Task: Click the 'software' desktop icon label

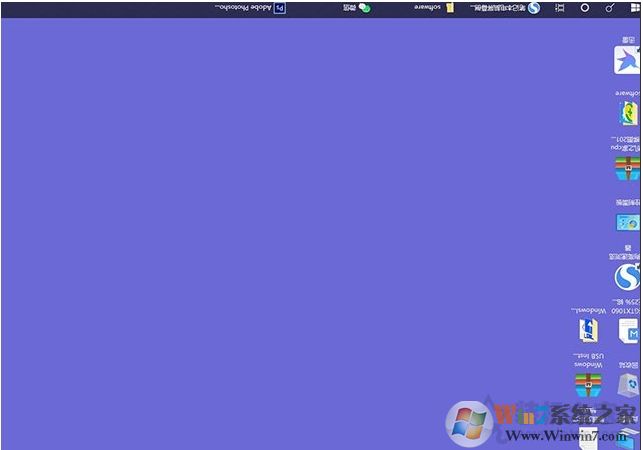Action: pyautogui.click(x=627, y=93)
